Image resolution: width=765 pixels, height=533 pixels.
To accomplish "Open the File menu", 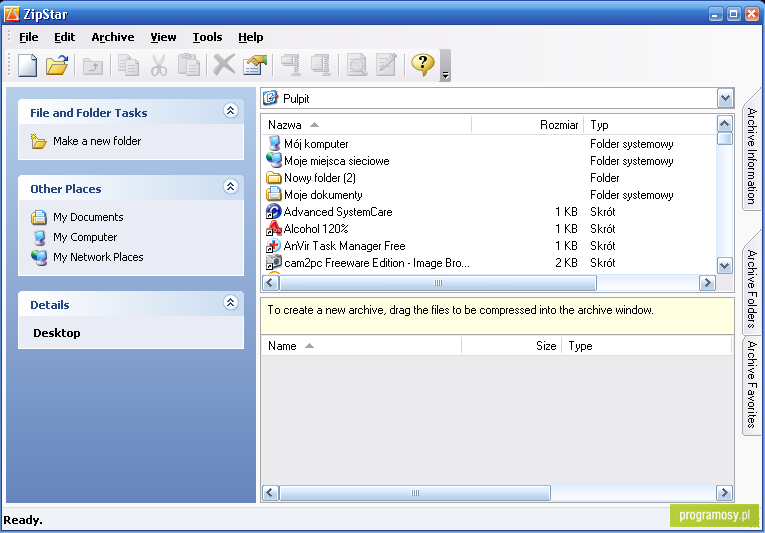I will click(28, 37).
